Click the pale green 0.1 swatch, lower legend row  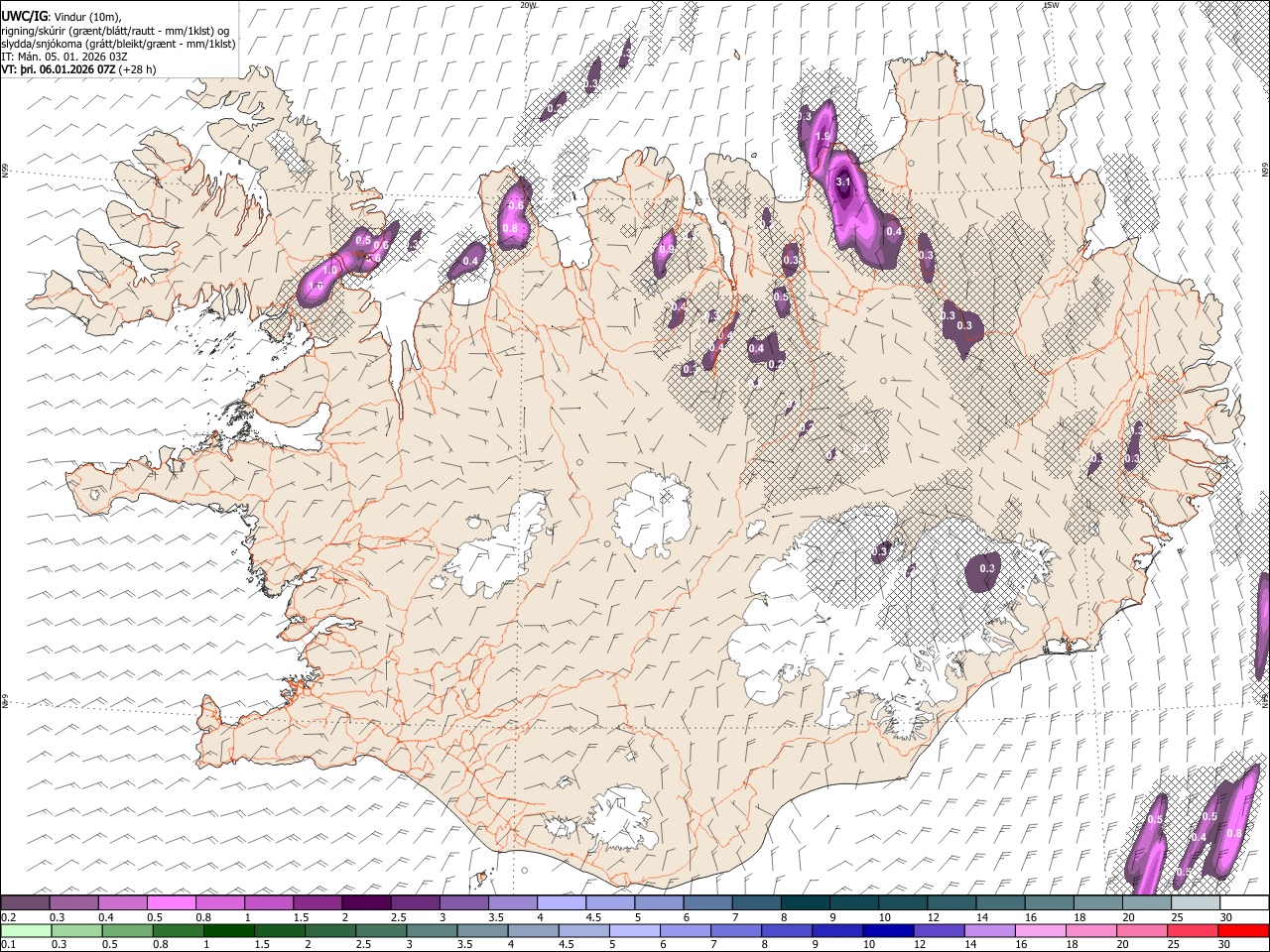pos(27,930)
